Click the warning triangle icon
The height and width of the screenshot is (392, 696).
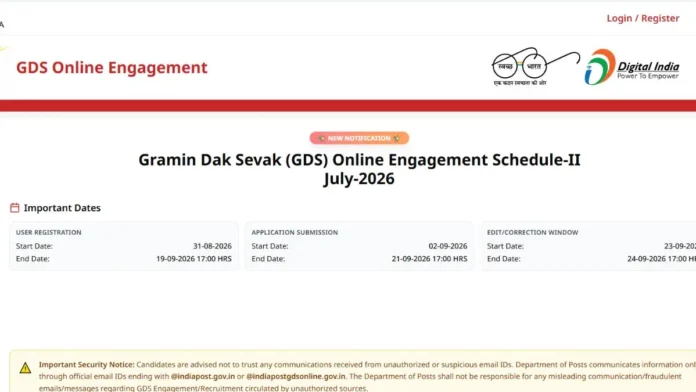click(x=25, y=368)
